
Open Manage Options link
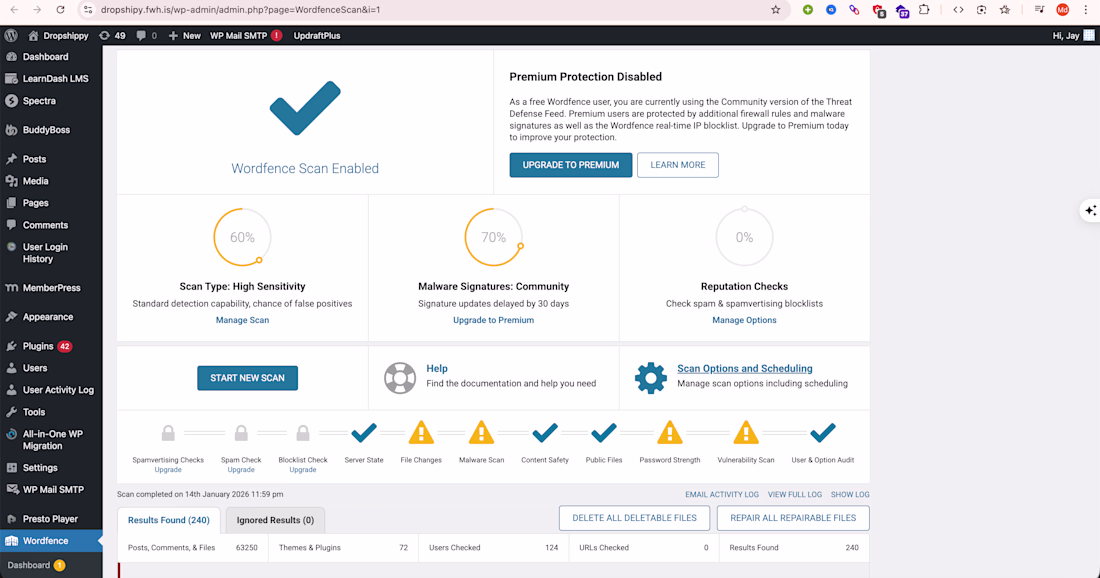(x=744, y=320)
